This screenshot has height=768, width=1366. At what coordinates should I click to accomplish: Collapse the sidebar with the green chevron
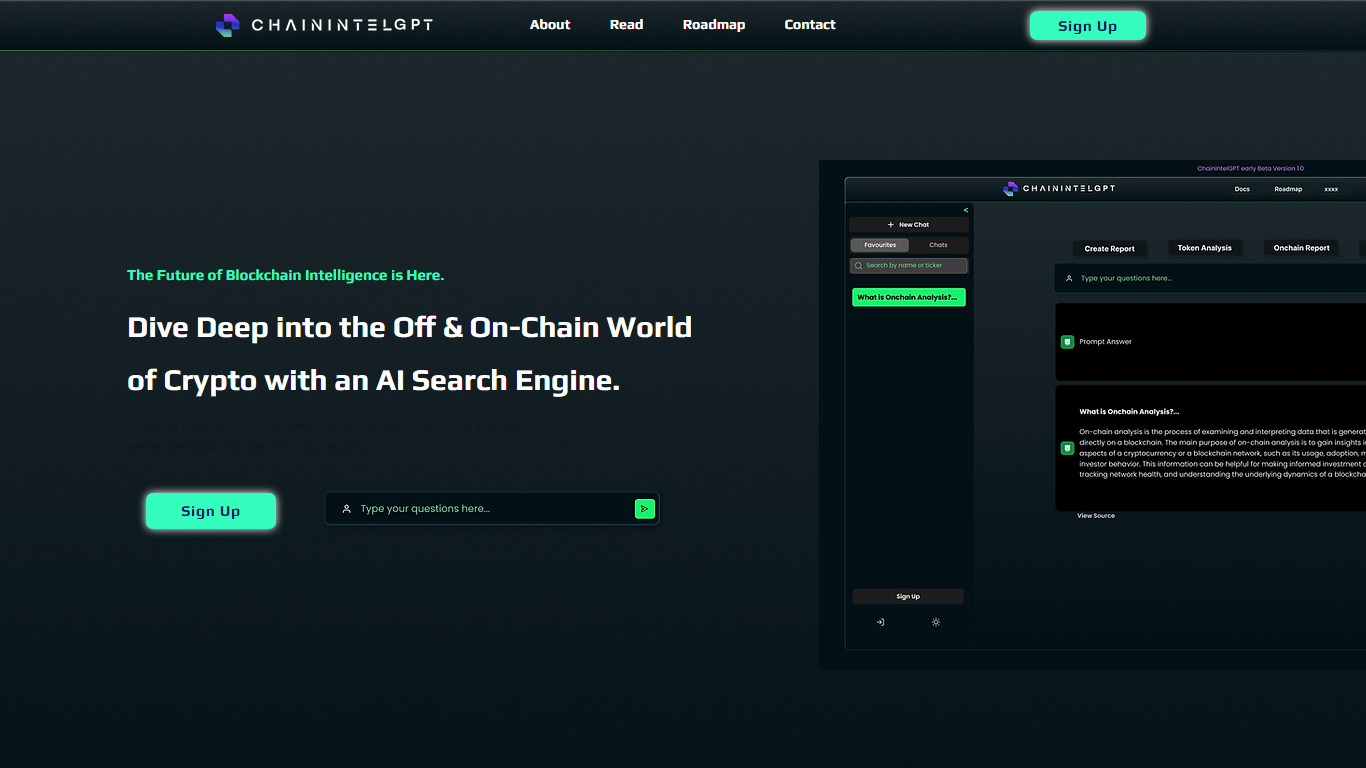[965, 210]
